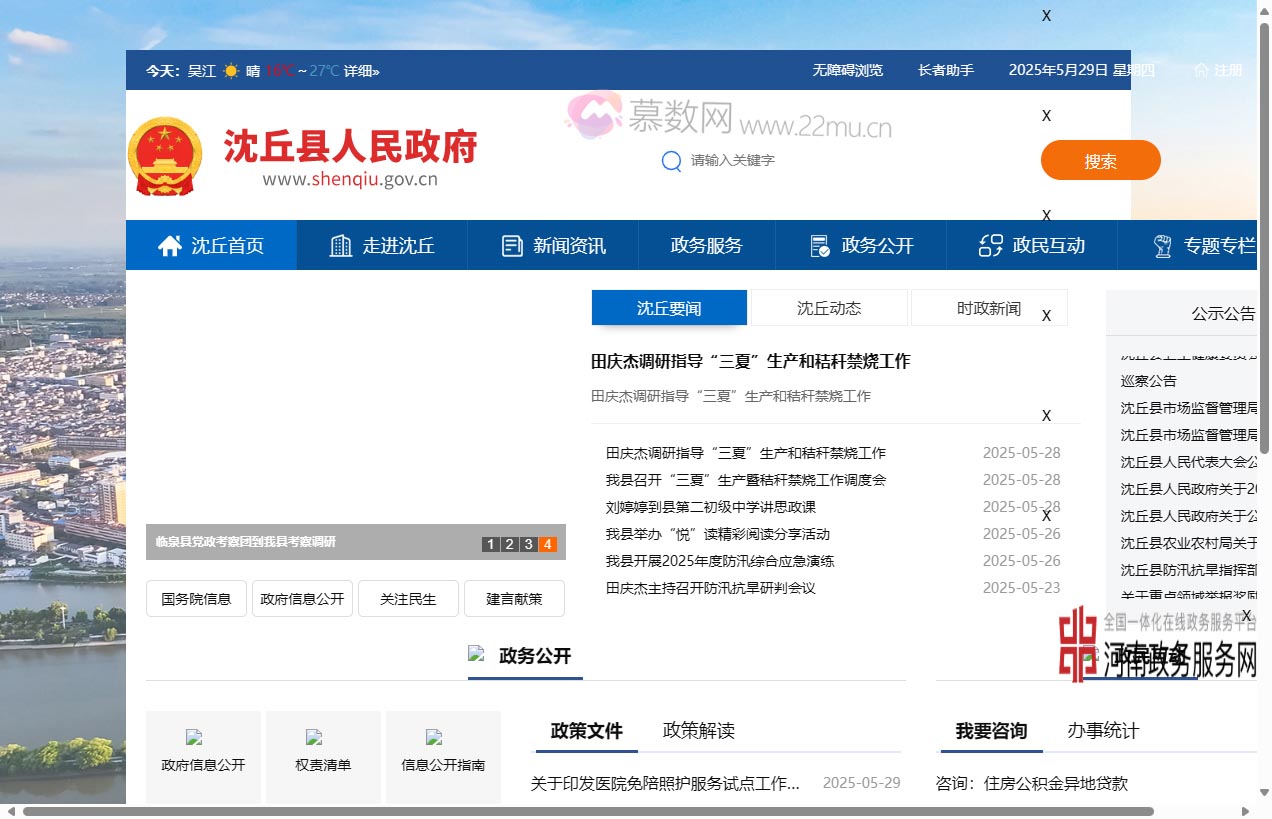Click the dialogue icon beside 政民互动
The height and width of the screenshot is (819, 1272).
990,244
